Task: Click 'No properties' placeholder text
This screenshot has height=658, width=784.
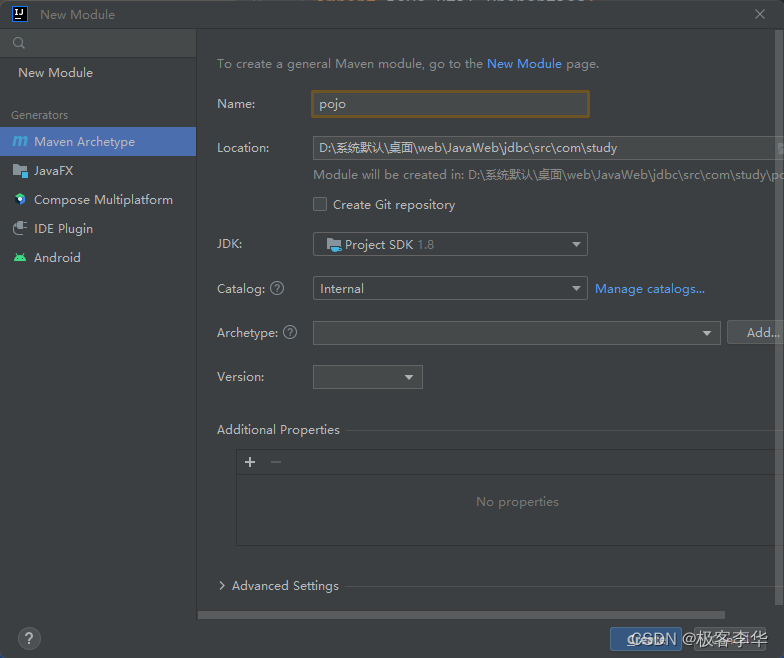Action: point(517,502)
